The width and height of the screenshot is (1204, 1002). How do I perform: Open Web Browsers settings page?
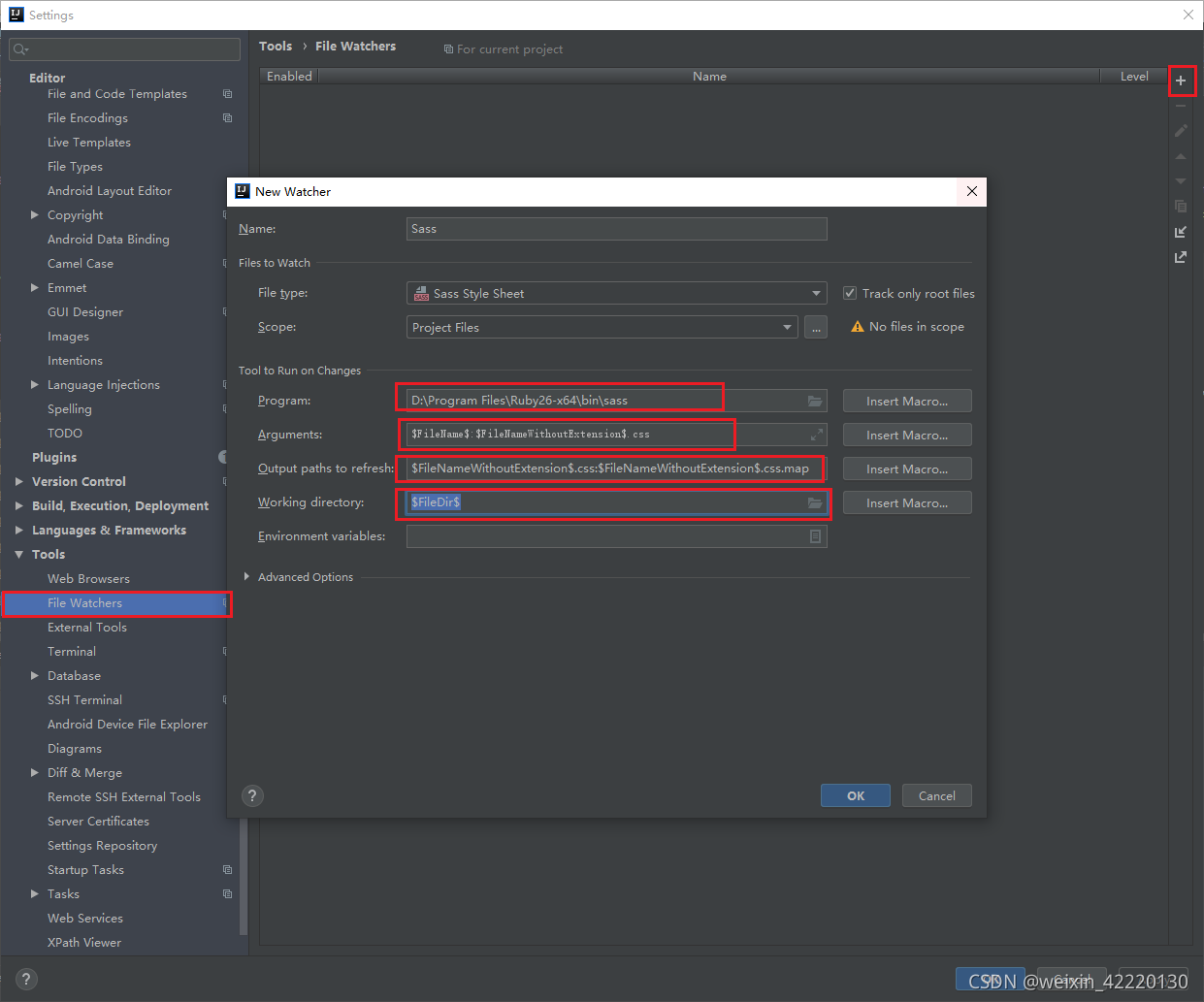coord(88,579)
